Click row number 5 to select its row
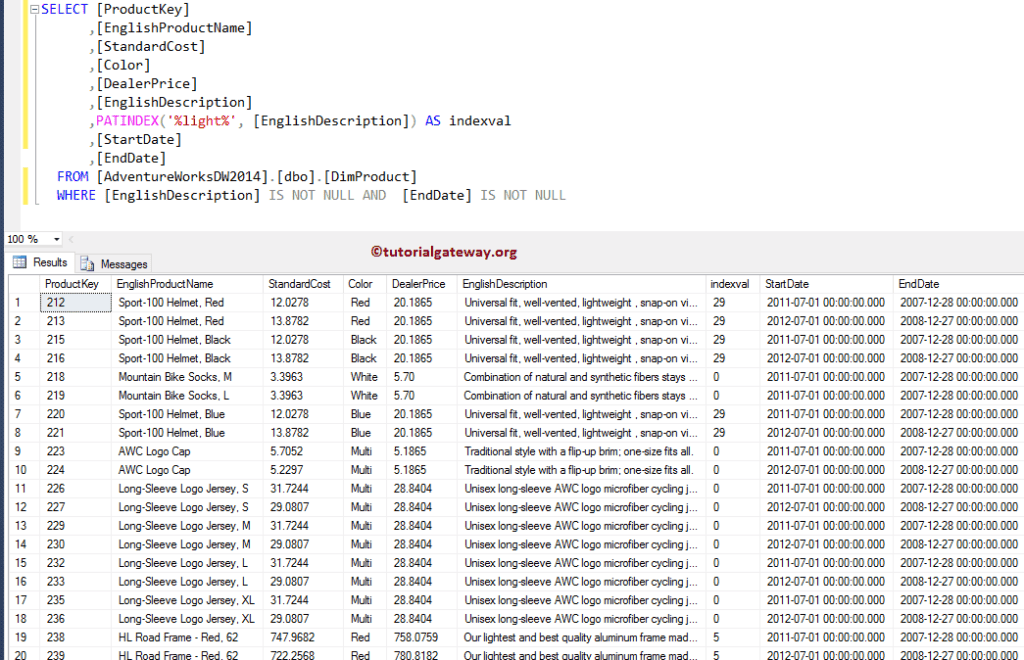The height and width of the screenshot is (660, 1024). point(17,377)
